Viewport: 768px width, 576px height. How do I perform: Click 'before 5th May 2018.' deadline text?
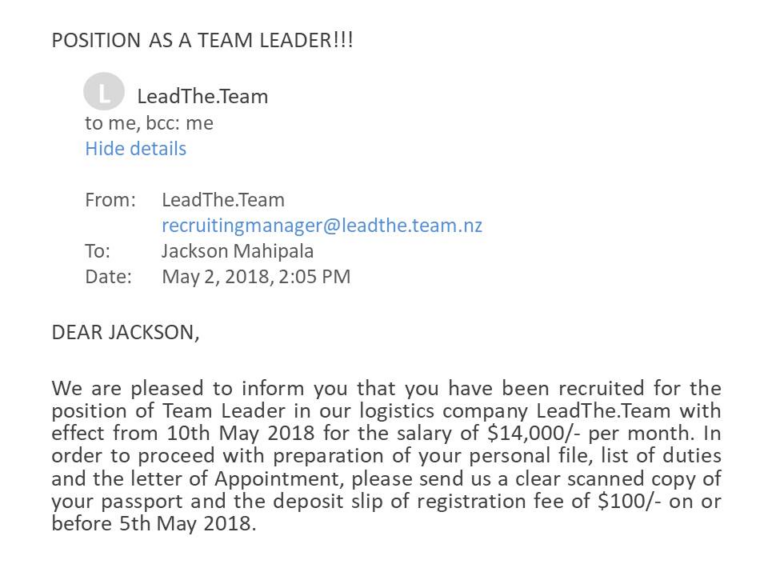pyautogui.click(x=154, y=524)
